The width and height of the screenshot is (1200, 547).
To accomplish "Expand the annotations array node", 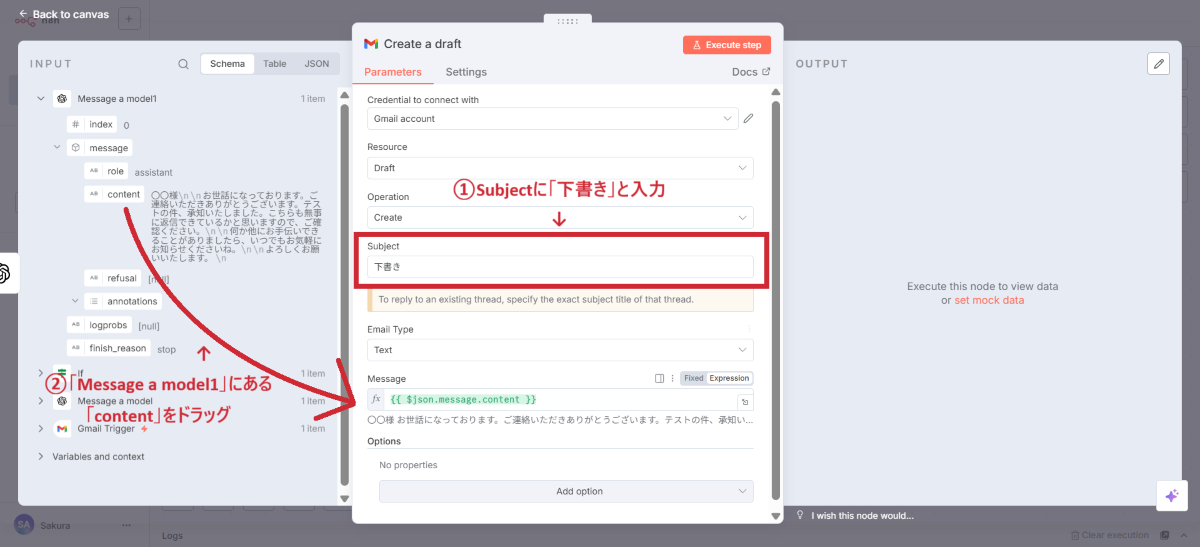I will pos(75,301).
